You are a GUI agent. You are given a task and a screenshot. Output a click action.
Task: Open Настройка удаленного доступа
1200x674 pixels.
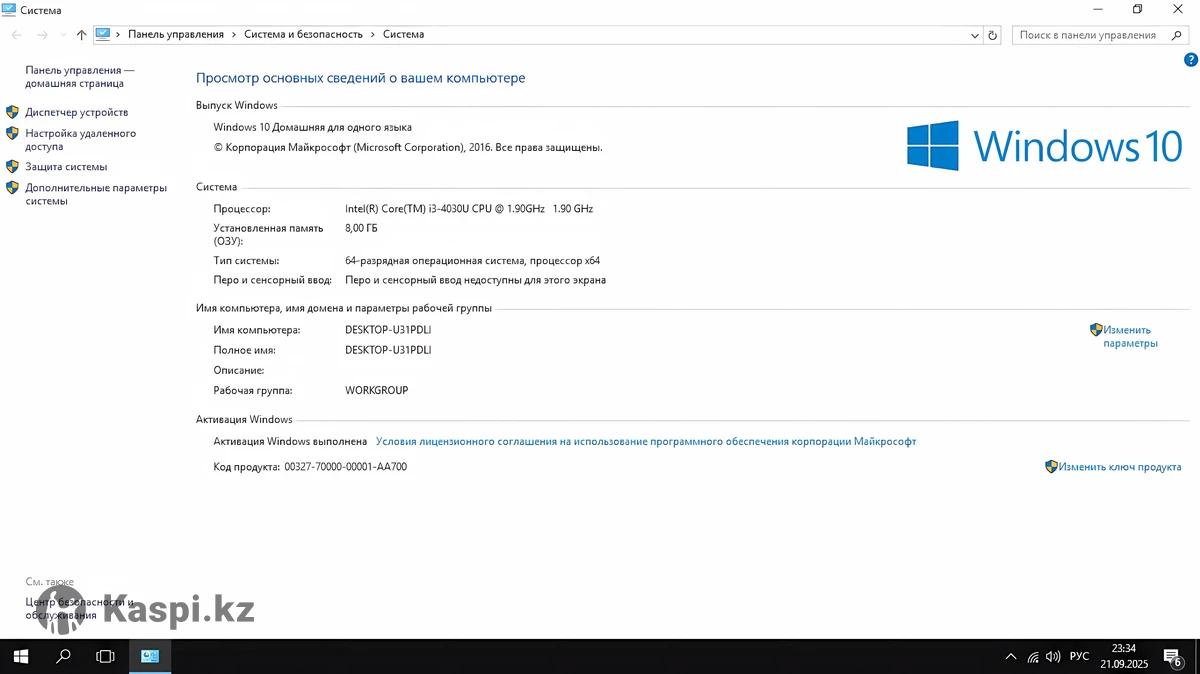click(80, 140)
